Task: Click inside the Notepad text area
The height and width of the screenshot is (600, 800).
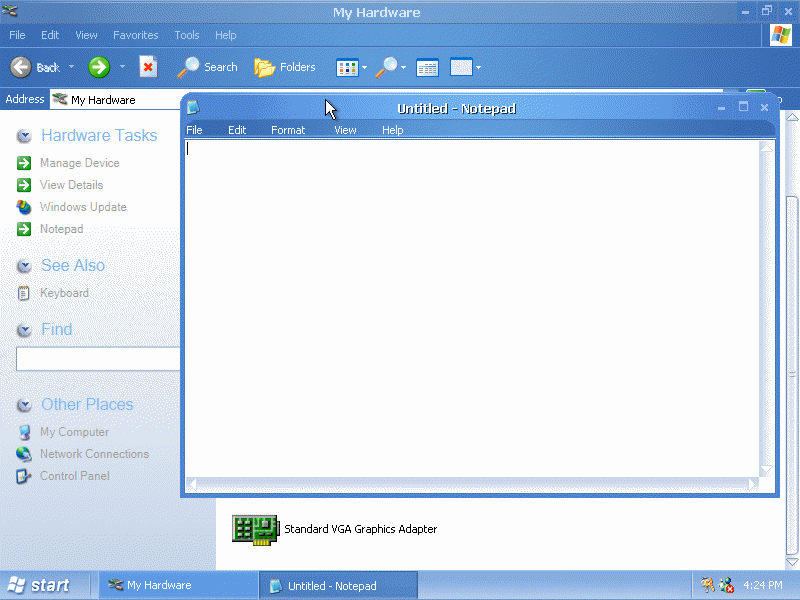Action: [472, 309]
